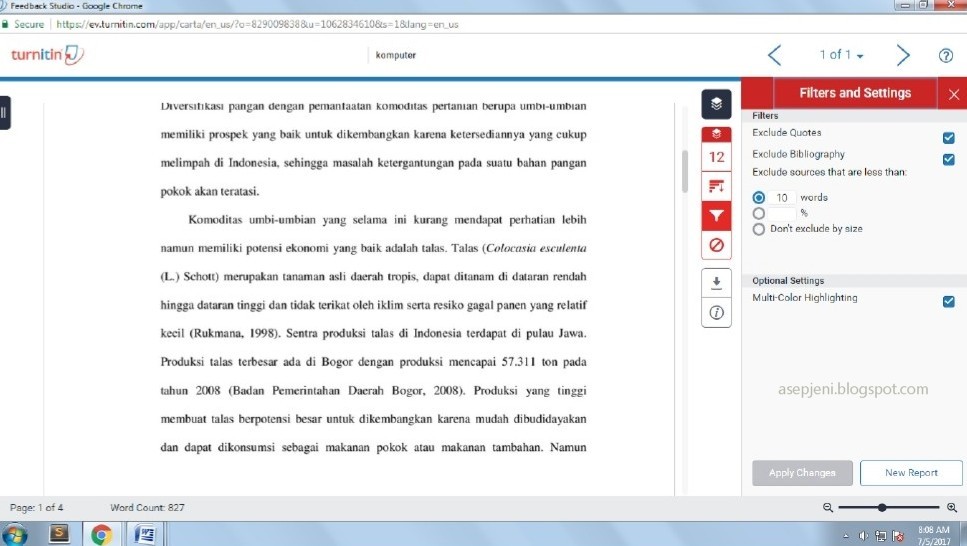The width and height of the screenshot is (967, 546).
Task: Close the Filters and Settings panel
Action: [x=953, y=94]
